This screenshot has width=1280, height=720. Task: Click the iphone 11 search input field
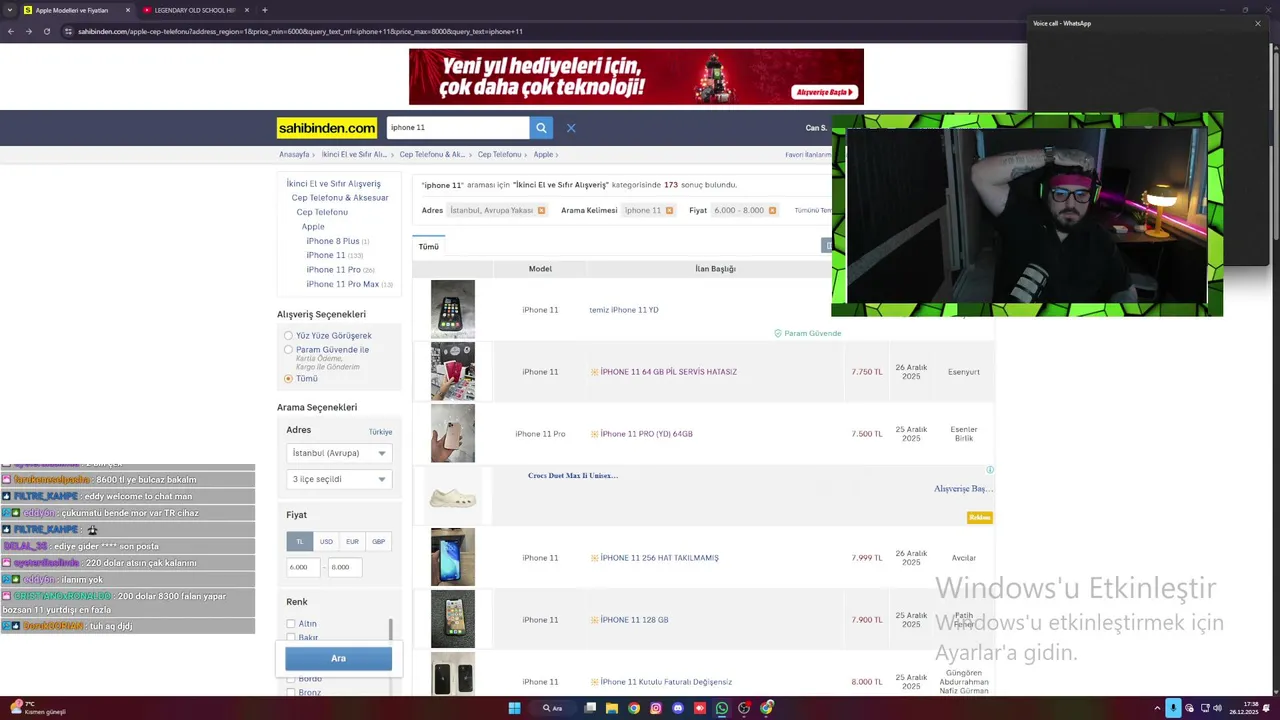click(x=458, y=128)
